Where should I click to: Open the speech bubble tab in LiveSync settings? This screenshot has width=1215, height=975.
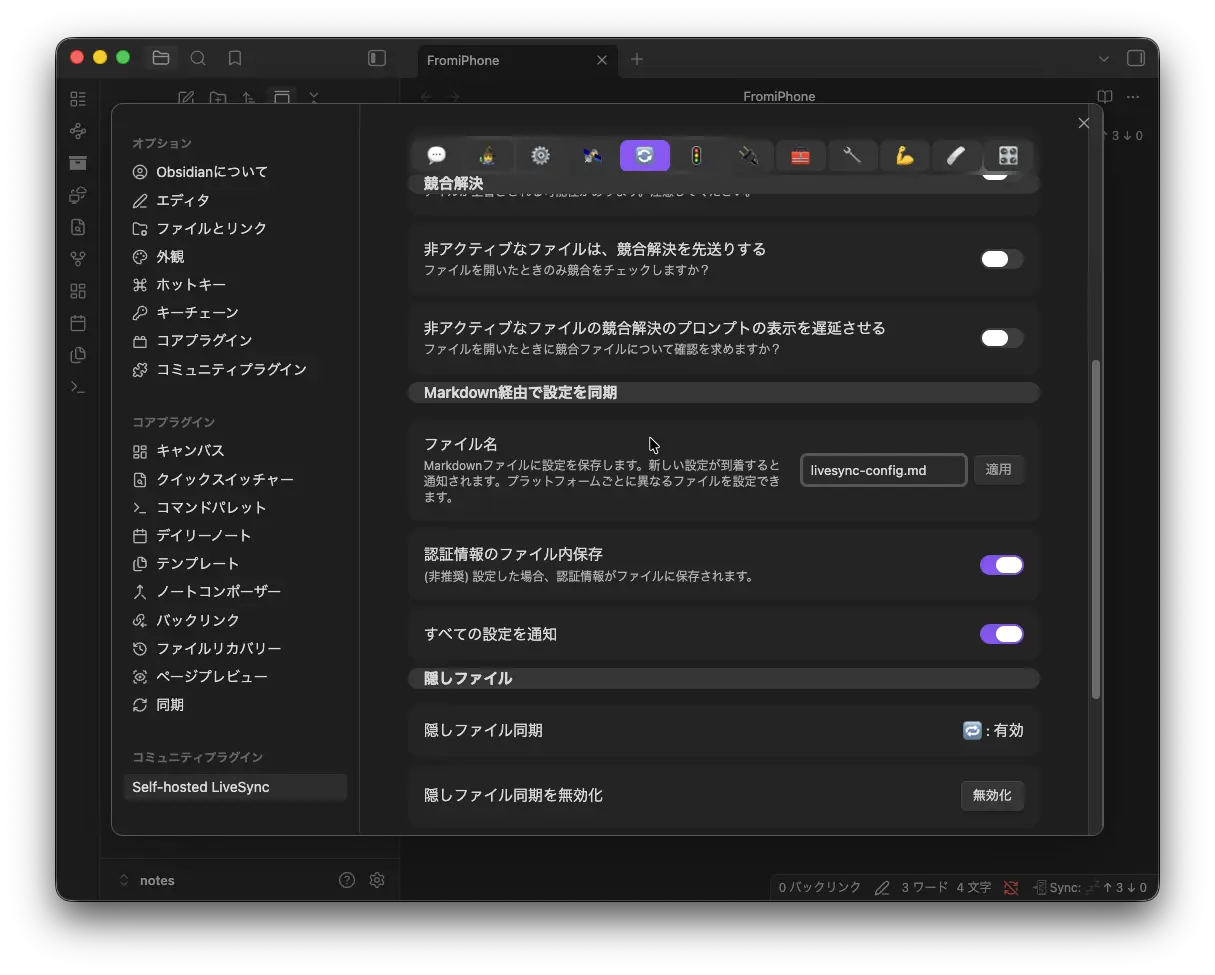tap(436, 155)
